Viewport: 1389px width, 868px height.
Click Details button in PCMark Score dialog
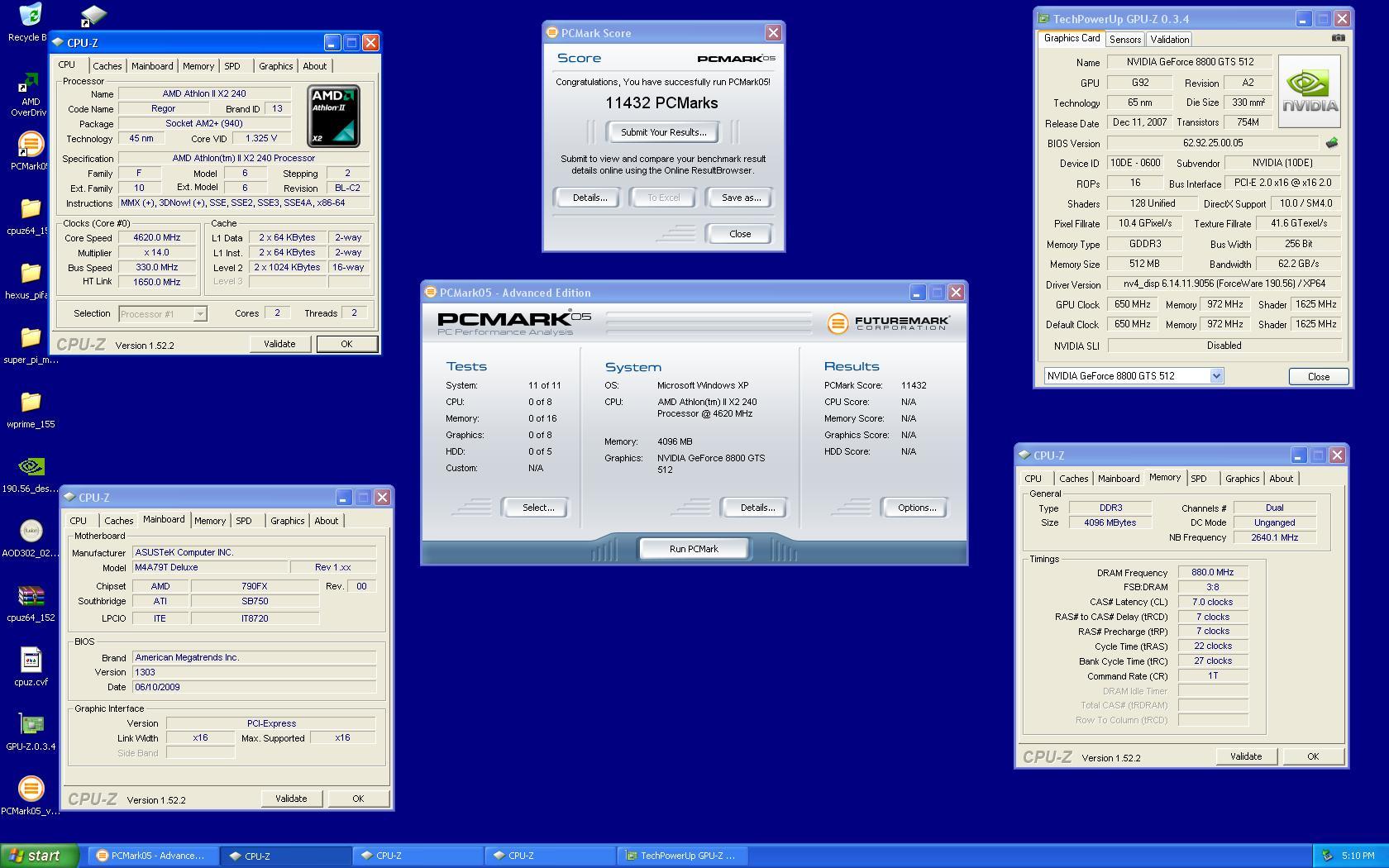(589, 198)
